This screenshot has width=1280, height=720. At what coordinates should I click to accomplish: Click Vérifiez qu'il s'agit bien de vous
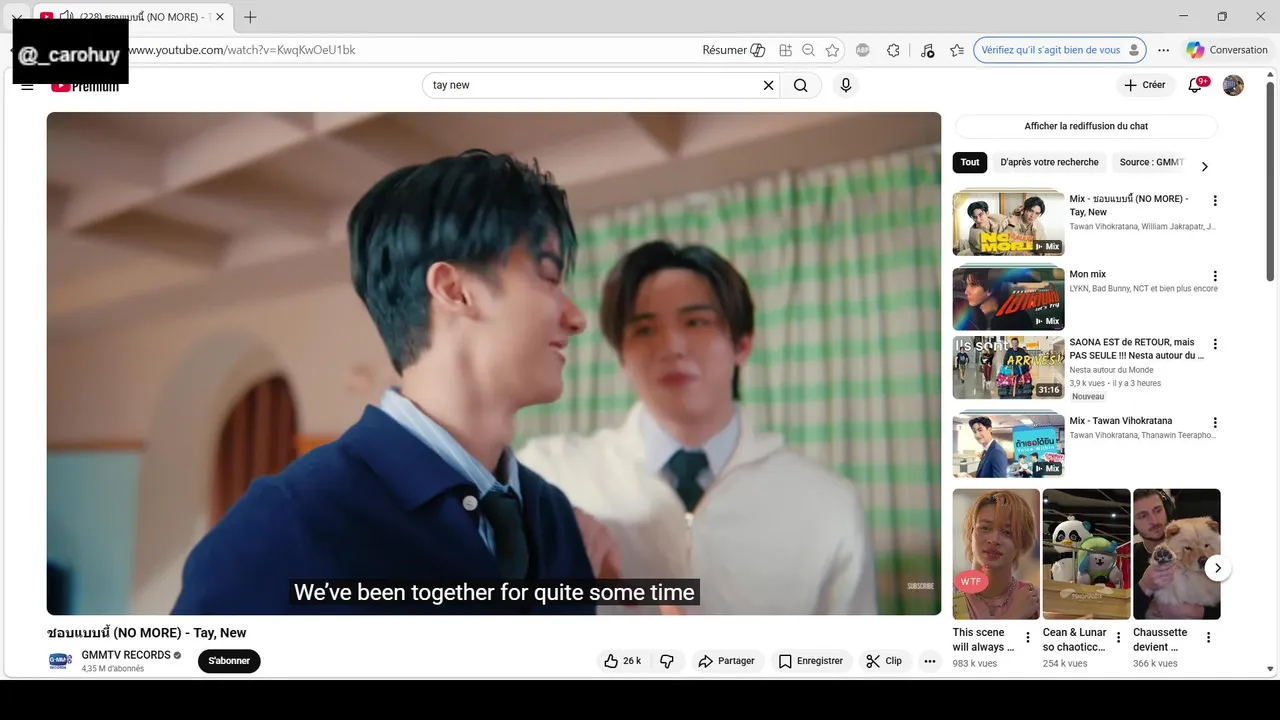(x=1059, y=50)
